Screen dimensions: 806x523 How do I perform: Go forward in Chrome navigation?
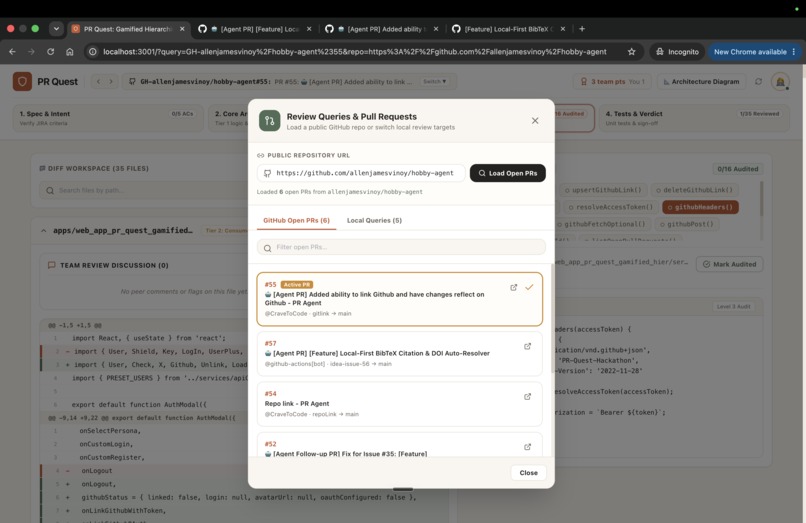[x=31, y=51]
